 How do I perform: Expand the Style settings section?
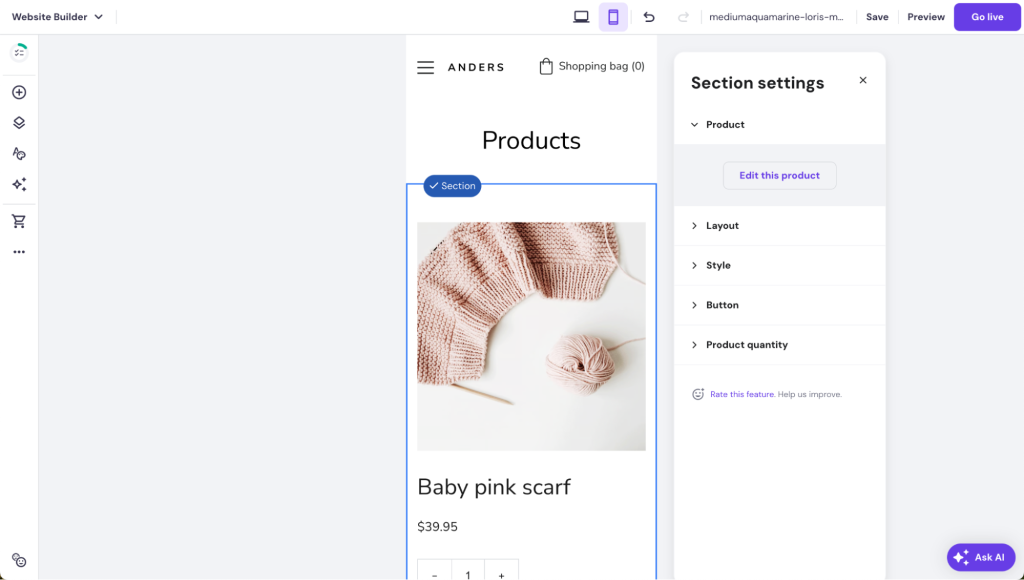click(718, 265)
